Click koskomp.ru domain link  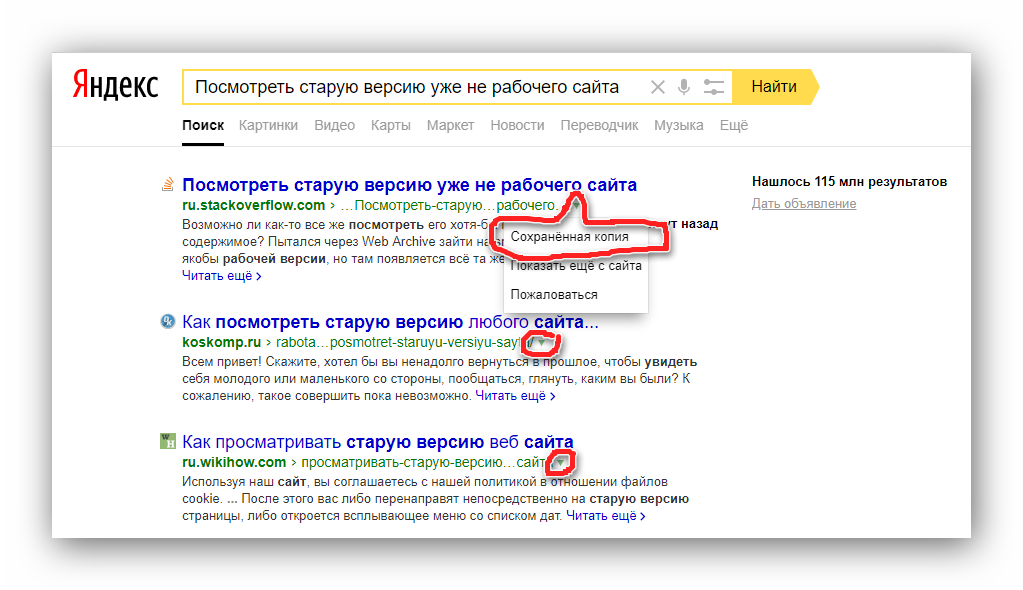click(x=221, y=342)
